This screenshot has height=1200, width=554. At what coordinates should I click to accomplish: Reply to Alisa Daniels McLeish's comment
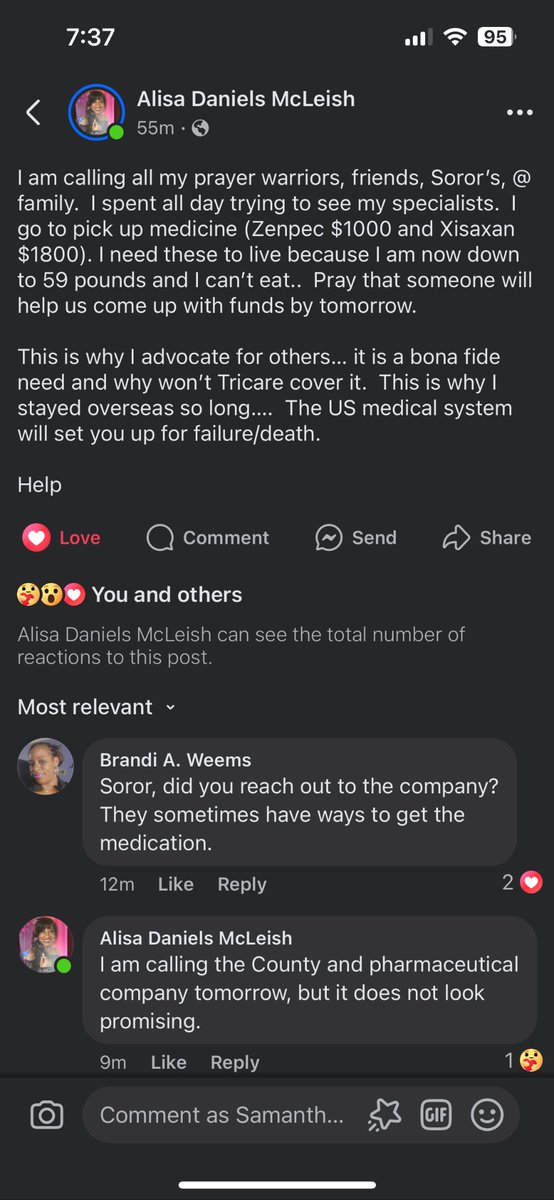(235, 1062)
